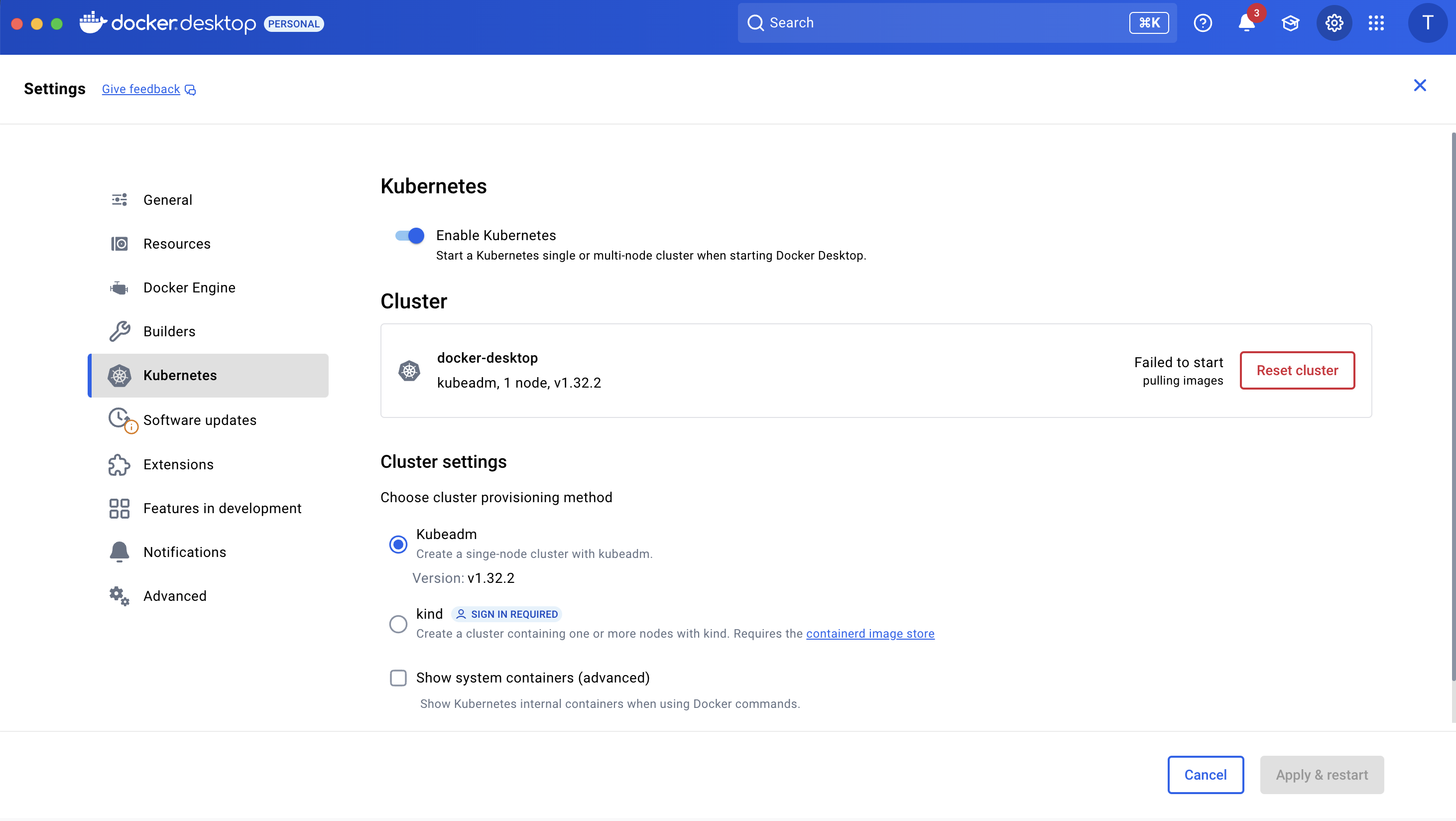The height and width of the screenshot is (821, 1456).
Task: Click the Extensions puzzle piece icon
Action: 120,465
